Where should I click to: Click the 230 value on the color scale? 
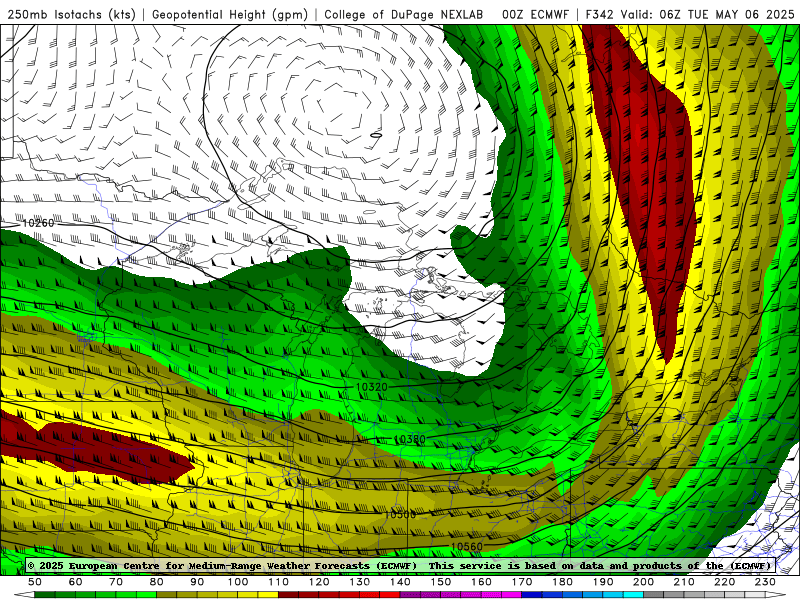click(765, 582)
